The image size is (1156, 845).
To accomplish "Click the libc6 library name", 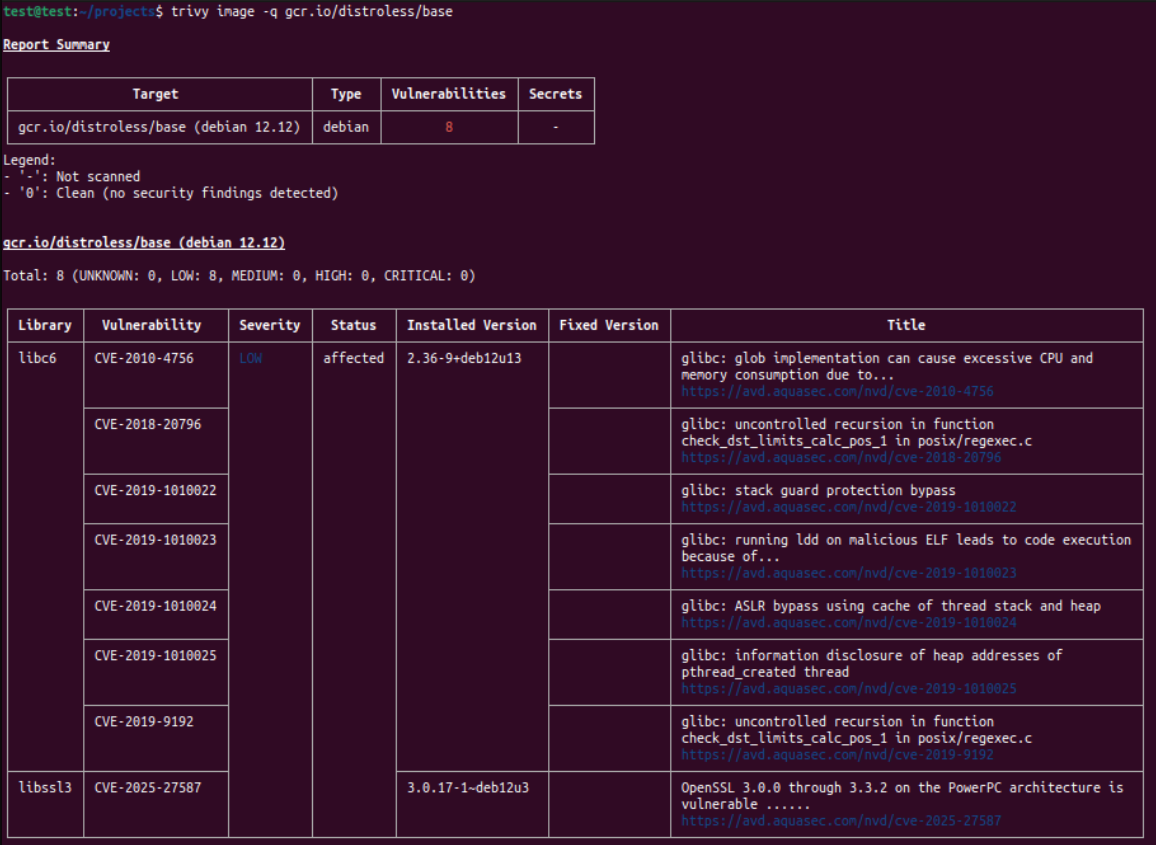I will click(37, 358).
